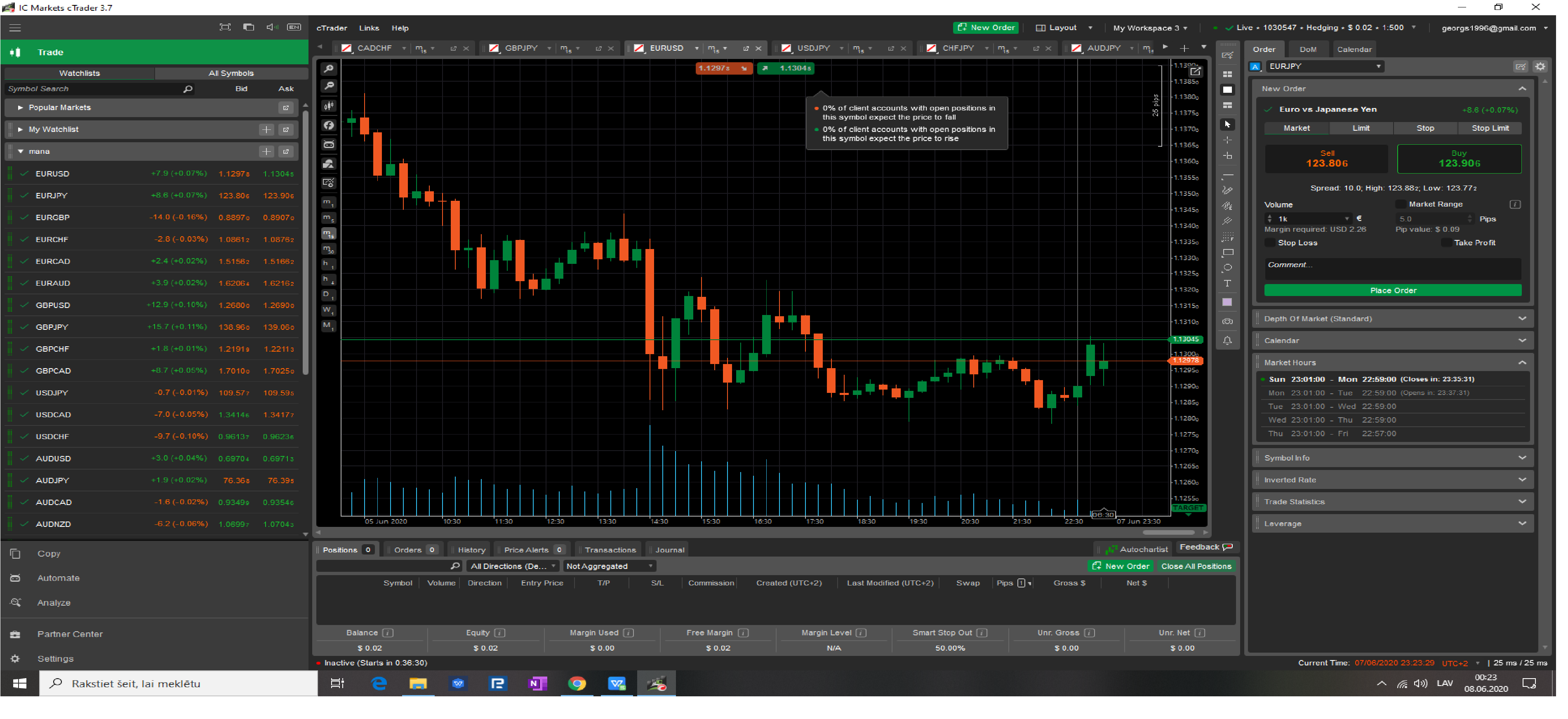This screenshot has height=719, width=1568.
Task: Open the indicators (f) menu on chart
Action: coord(329,125)
